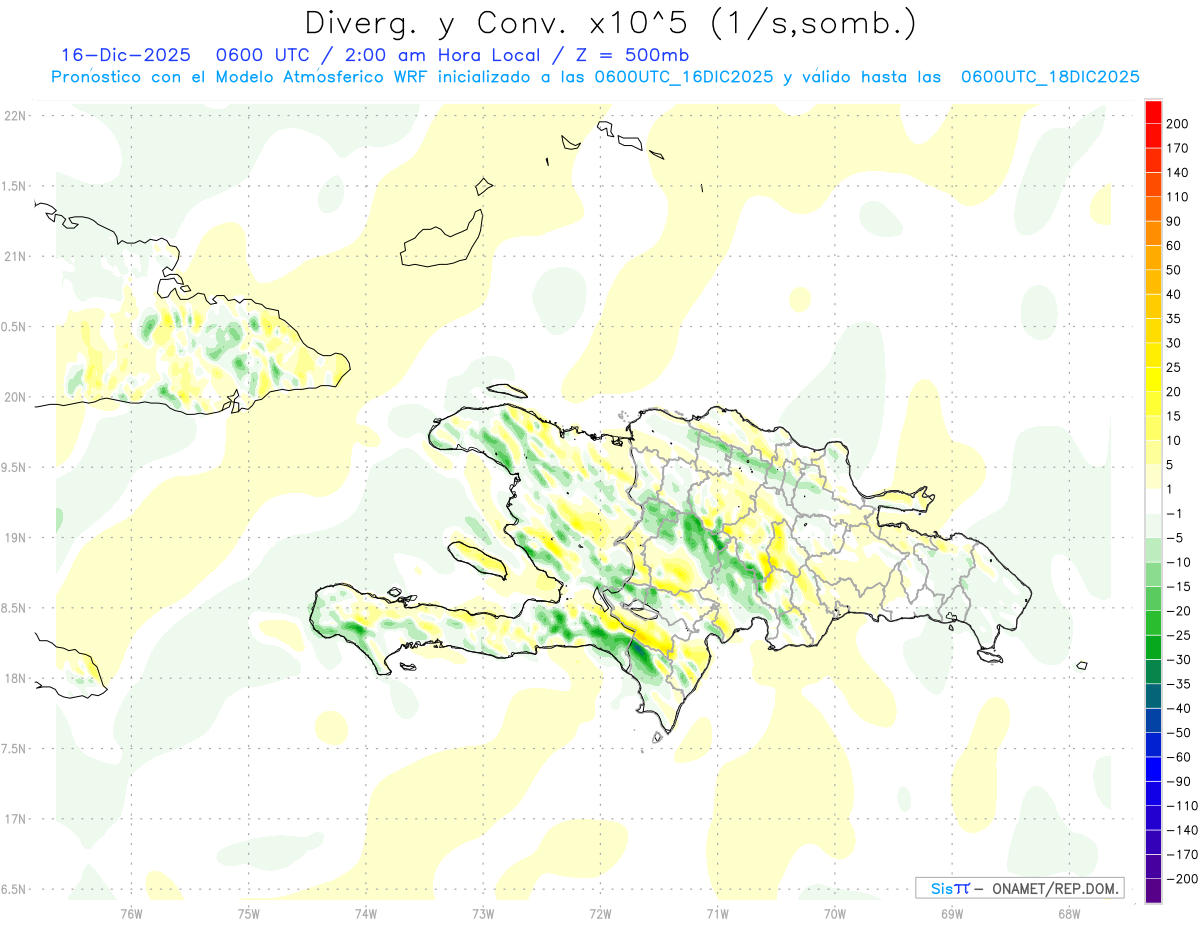Click the colorbar label '-170'

(x=1183, y=855)
